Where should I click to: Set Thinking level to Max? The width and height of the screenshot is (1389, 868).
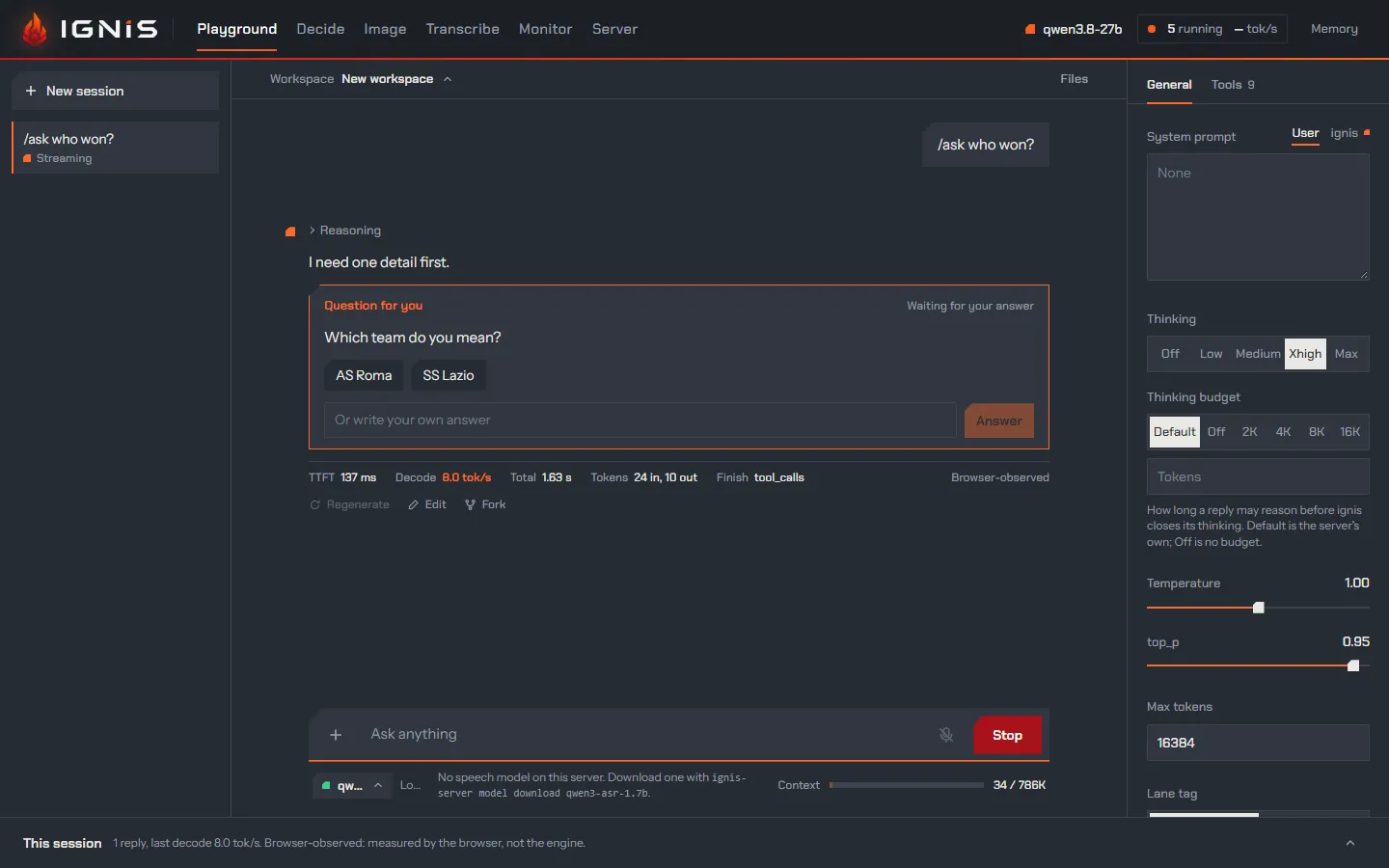[x=1346, y=354]
